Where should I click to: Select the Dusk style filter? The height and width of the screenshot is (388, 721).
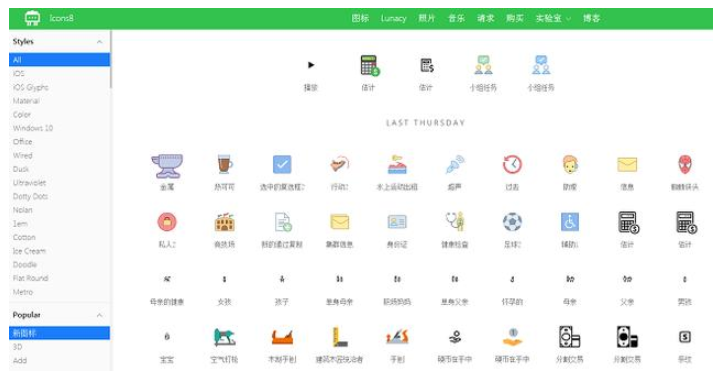coord(21,169)
